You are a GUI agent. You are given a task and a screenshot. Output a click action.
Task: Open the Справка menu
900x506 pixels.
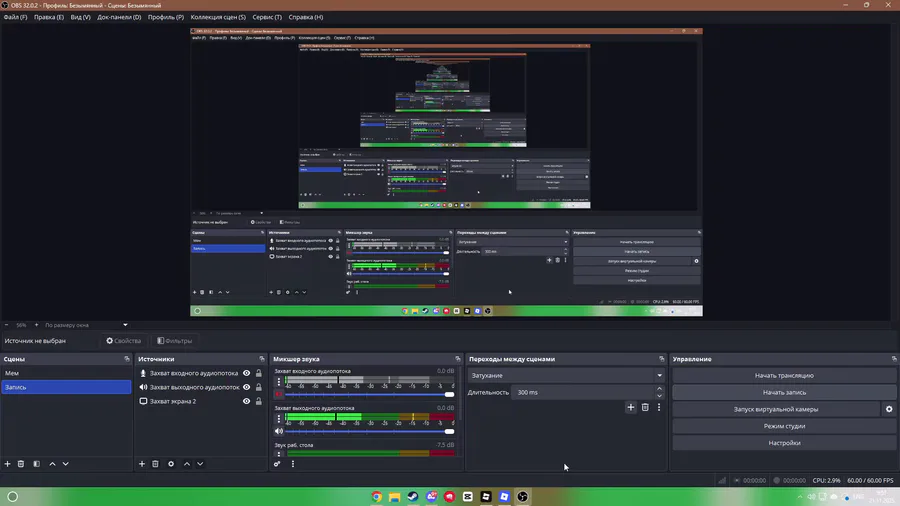pyautogui.click(x=306, y=17)
